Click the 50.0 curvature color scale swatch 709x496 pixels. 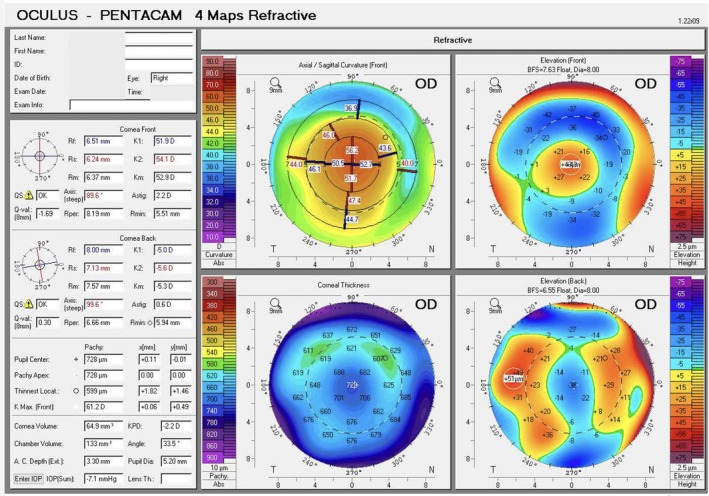(213, 108)
